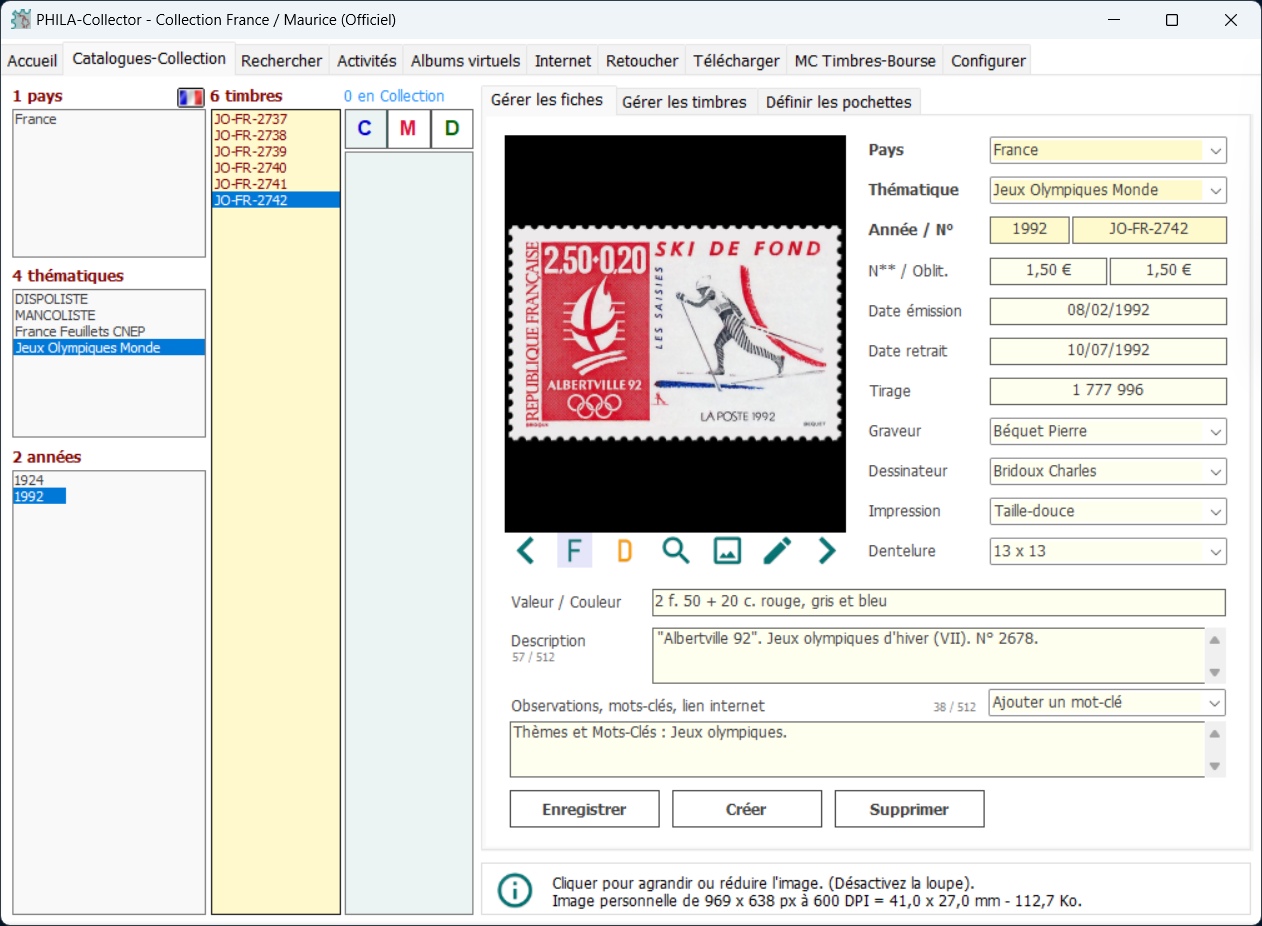
Task: Select stamp JO-FR-2740
Action: 276,167
